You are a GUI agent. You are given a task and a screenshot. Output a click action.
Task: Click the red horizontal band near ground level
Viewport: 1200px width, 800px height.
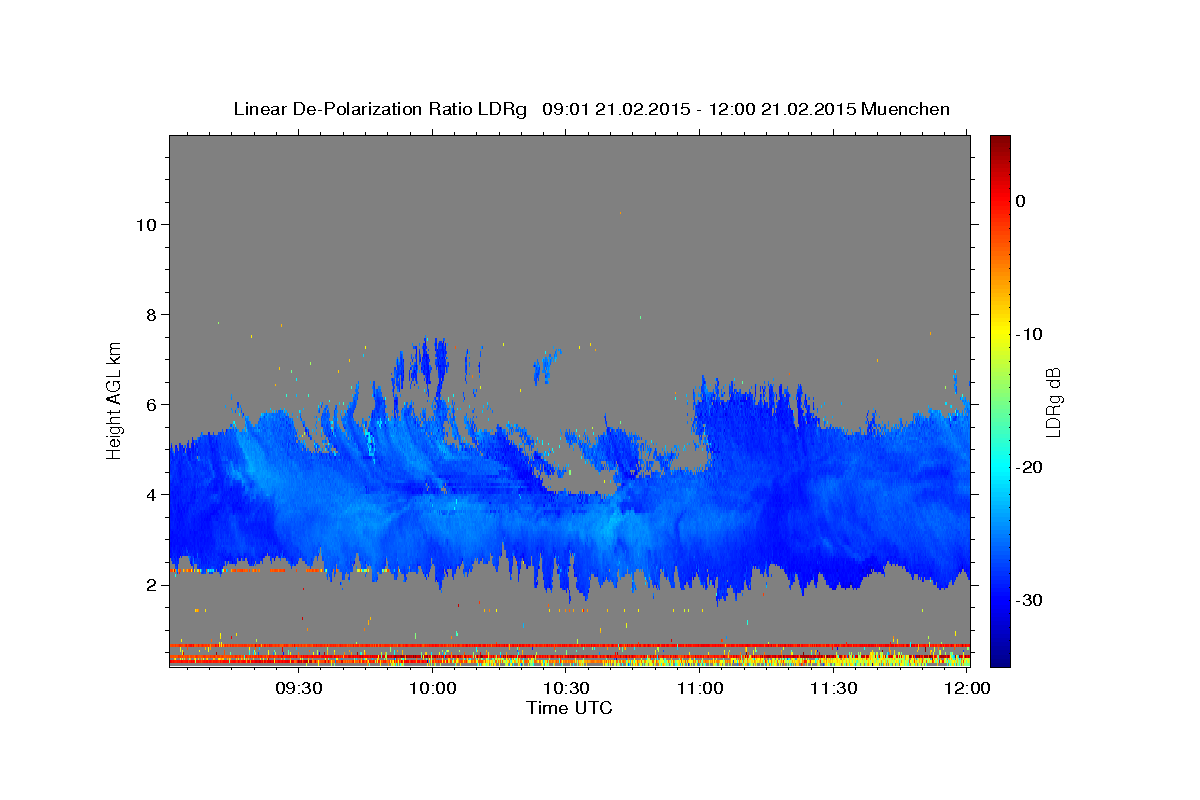(x=569, y=645)
